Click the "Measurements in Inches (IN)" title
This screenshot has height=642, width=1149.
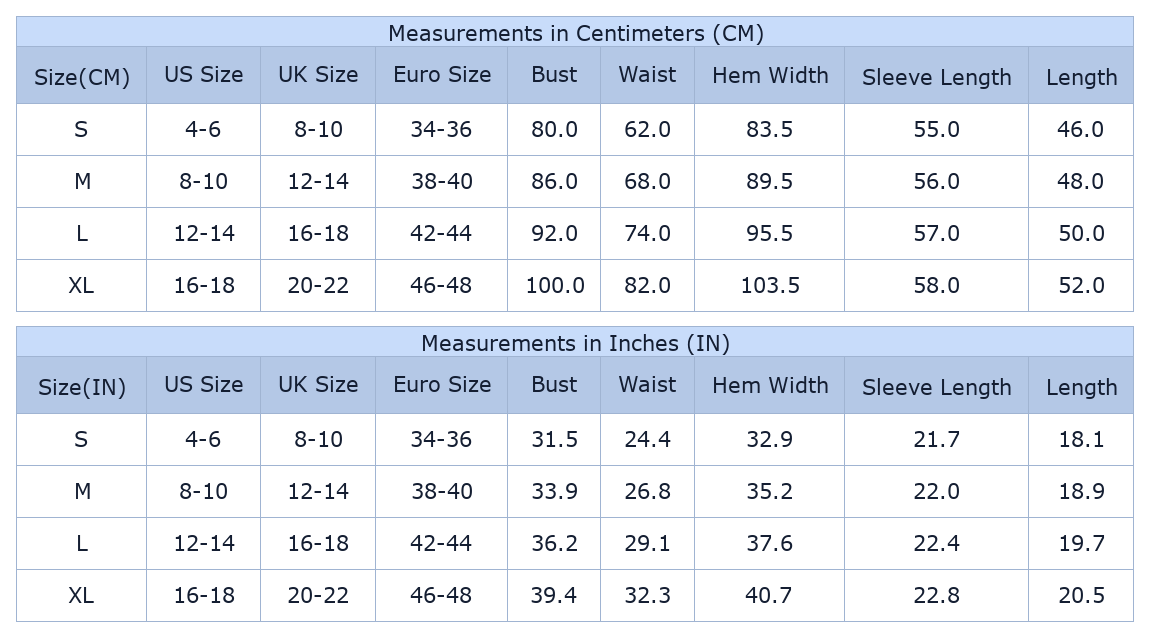tap(575, 343)
